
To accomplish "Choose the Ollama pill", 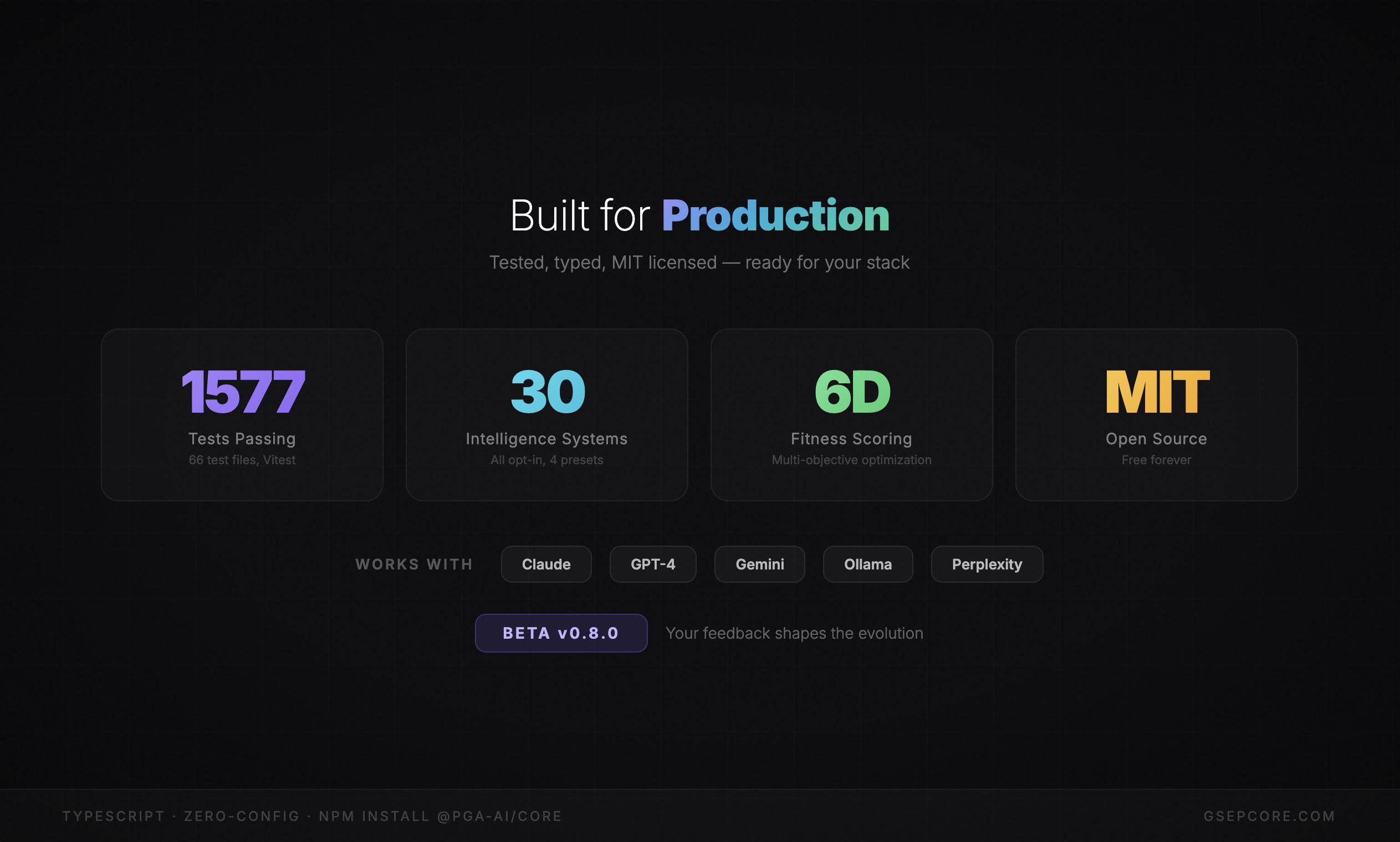I will [x=867, y=564].
